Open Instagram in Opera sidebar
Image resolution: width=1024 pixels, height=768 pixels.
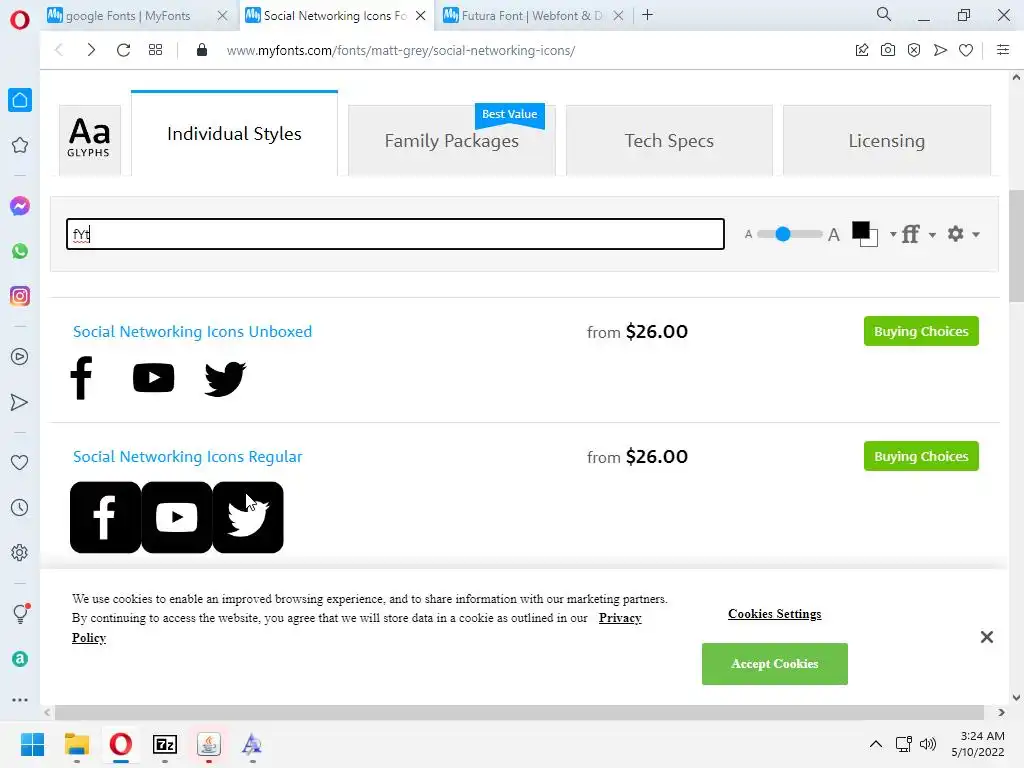(20, 296)
